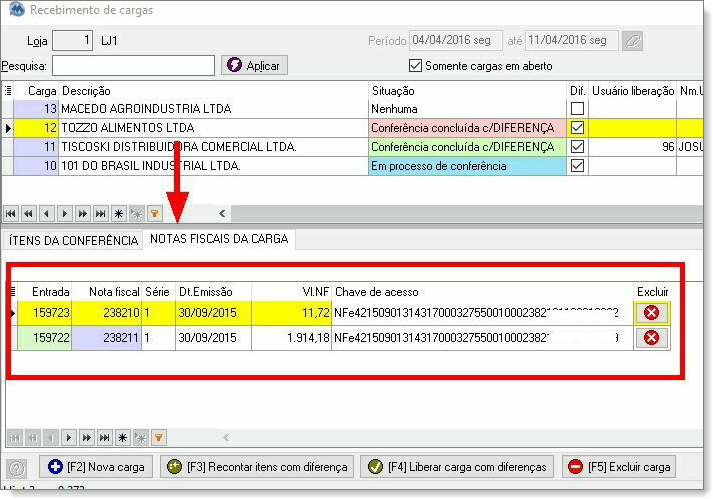The image size is (713, 499).
Task: Click the Chave de acesso column header
Action: coord(482,292)
